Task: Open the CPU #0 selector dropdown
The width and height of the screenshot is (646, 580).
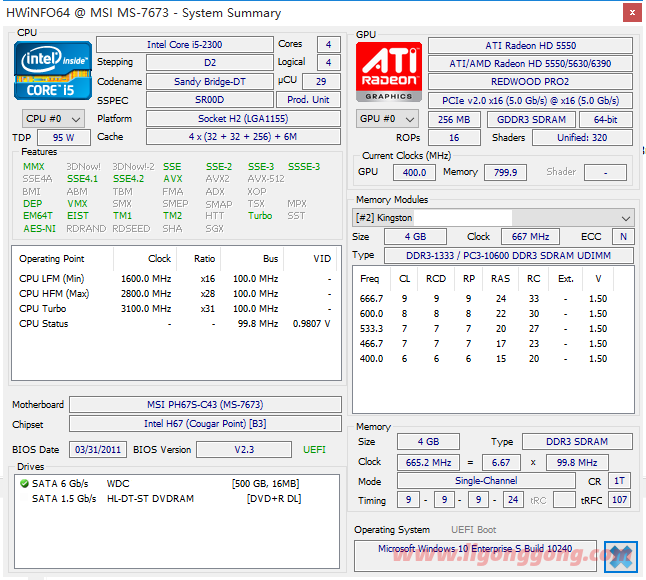Action: 55,118
